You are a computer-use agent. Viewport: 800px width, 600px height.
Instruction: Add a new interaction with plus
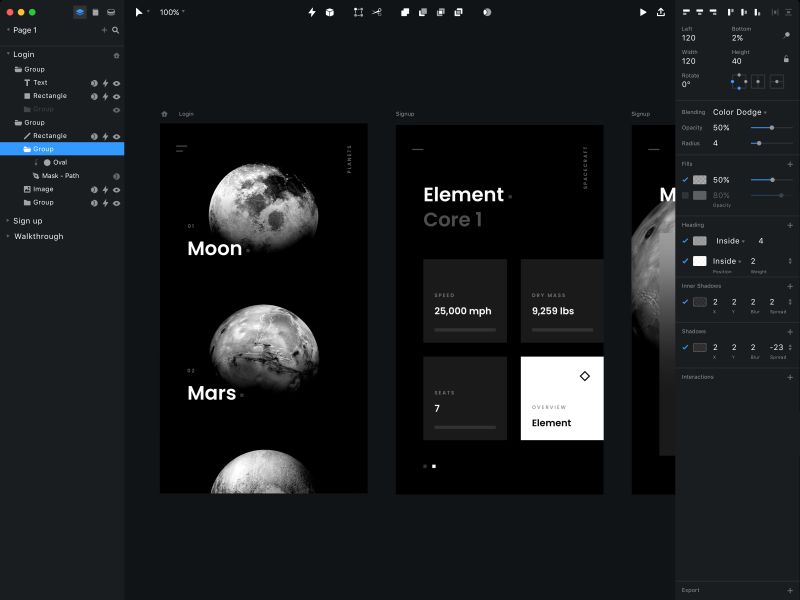point(790,377)
